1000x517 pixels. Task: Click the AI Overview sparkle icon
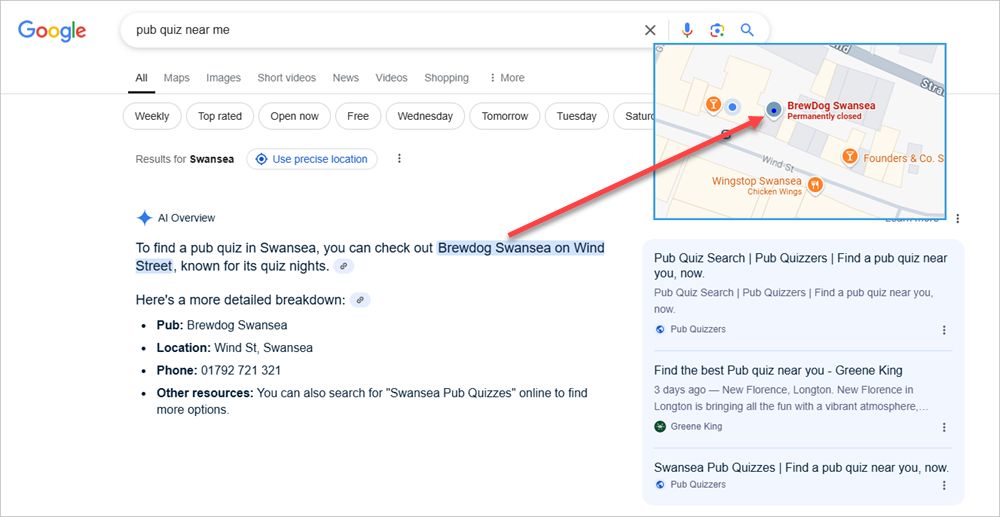tap(144, 218)
